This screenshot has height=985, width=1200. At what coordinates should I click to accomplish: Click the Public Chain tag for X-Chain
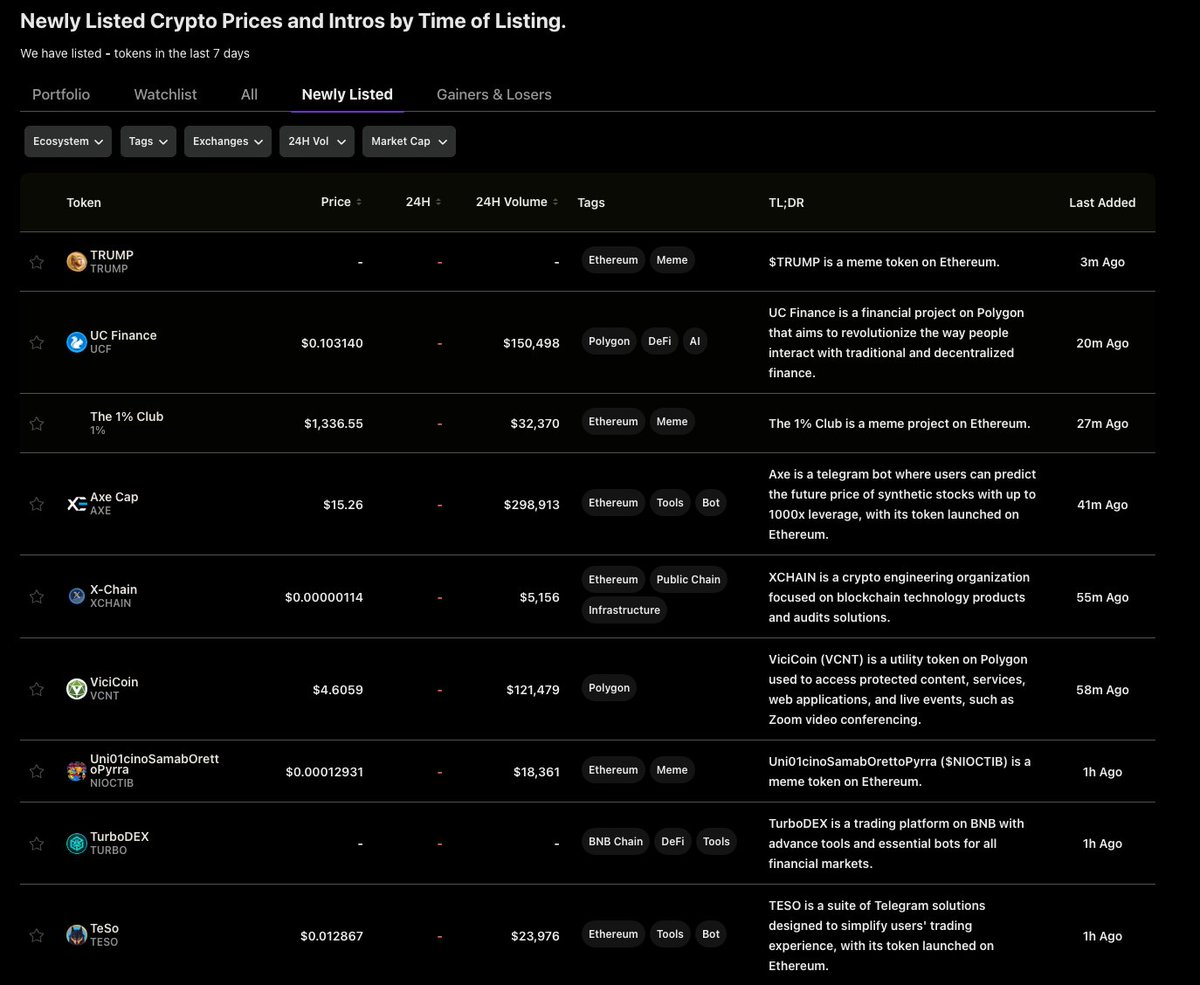pos(688,579)
